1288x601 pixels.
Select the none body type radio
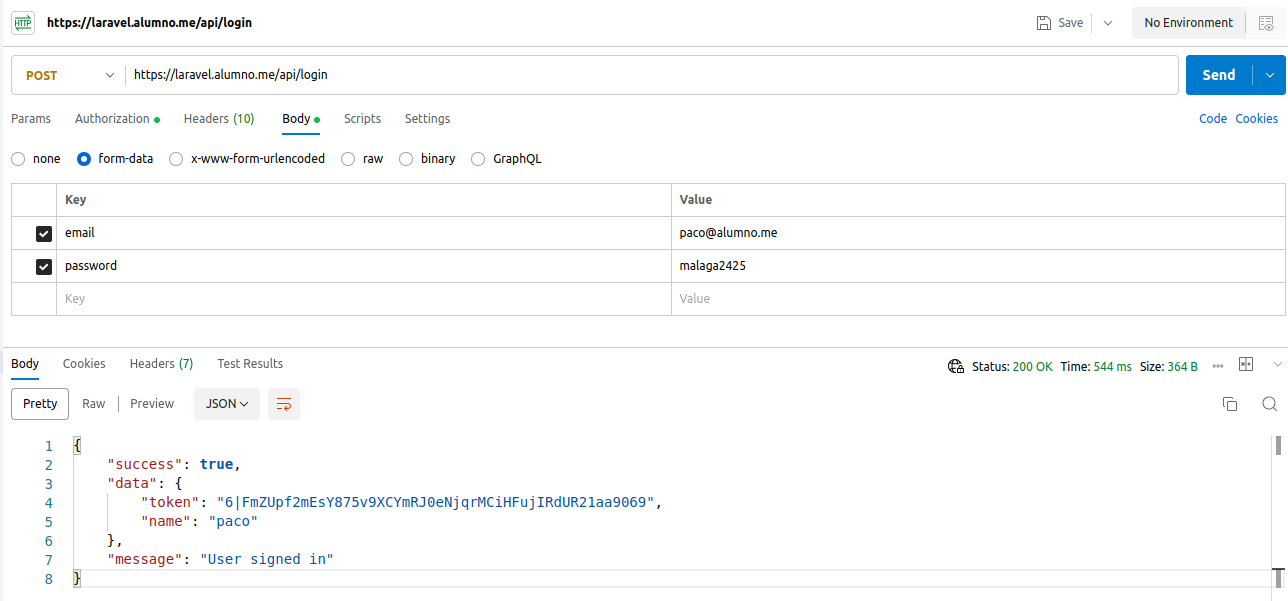[18, 159]
